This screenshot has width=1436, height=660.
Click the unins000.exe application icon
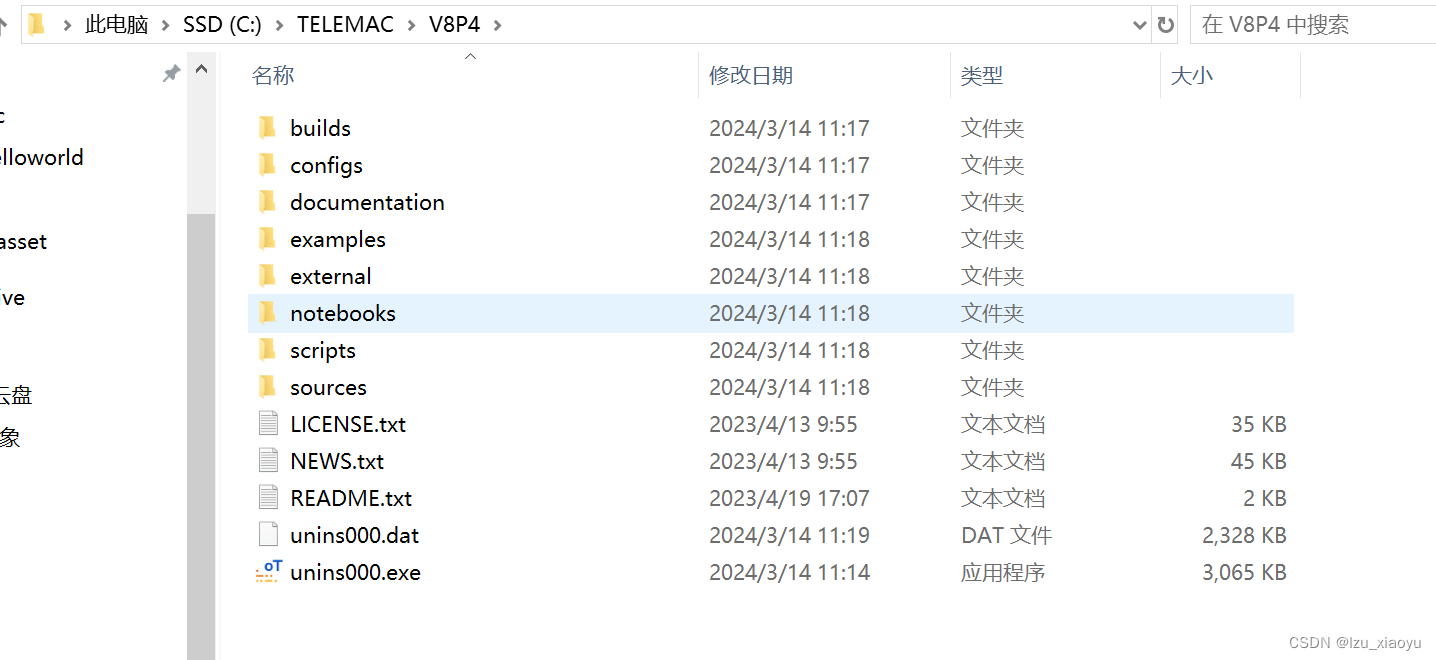267,572
